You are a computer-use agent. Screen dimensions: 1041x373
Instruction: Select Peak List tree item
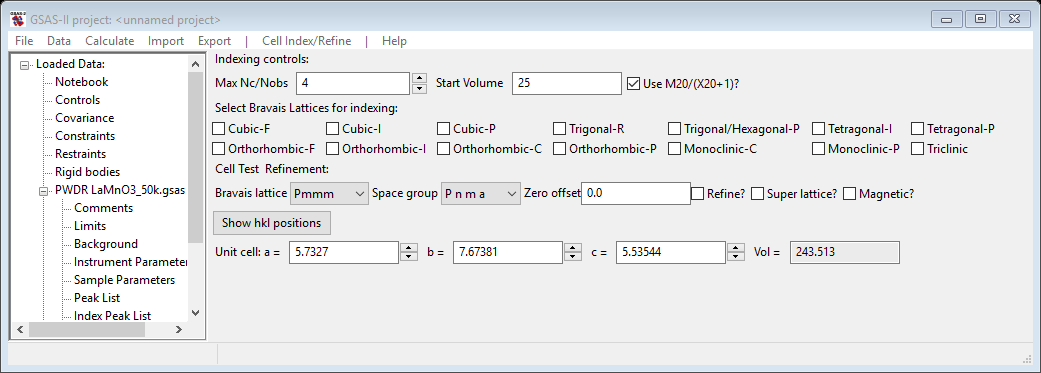[97, 297]
